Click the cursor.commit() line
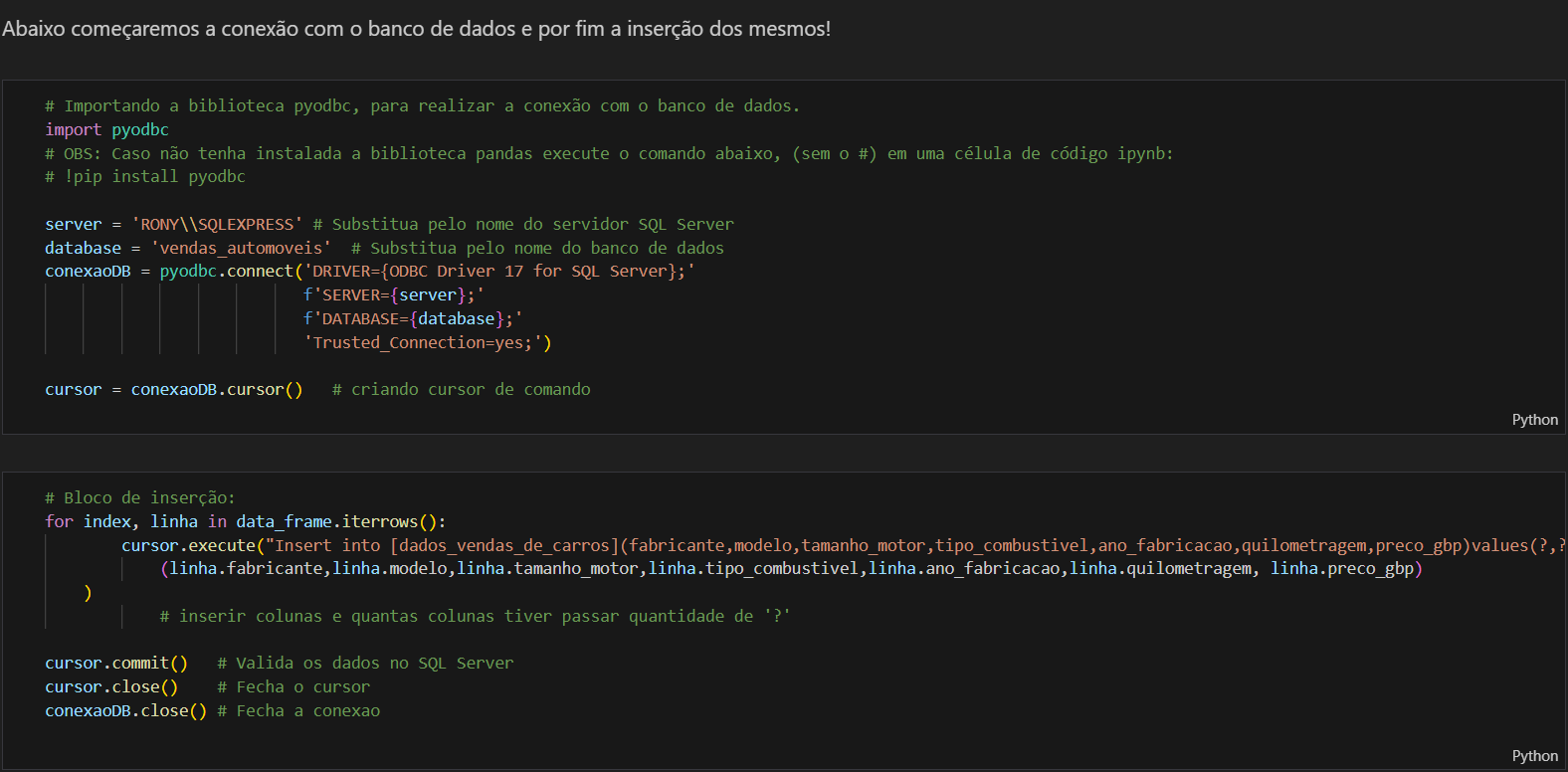The width and height of the screenshot is (1568, 772). 115,663
